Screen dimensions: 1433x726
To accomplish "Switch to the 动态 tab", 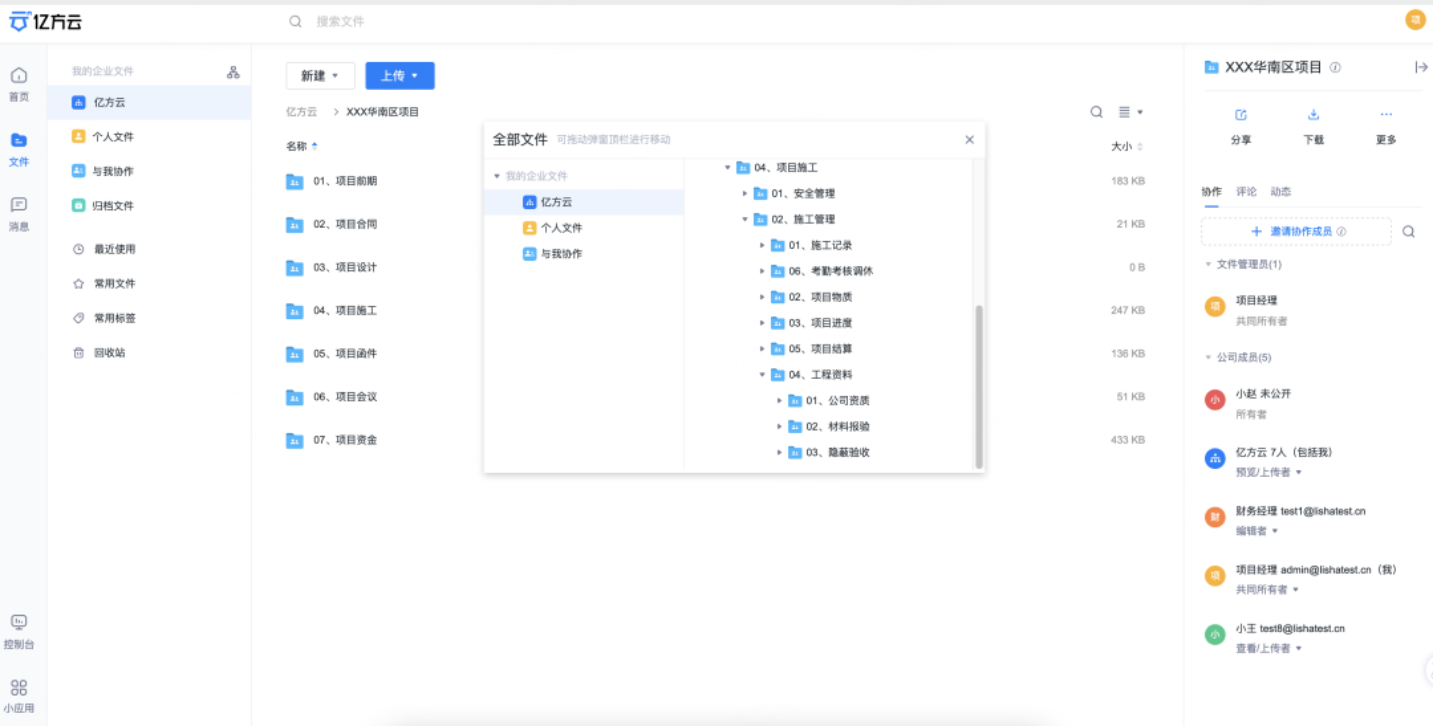I will [1282, 191].
